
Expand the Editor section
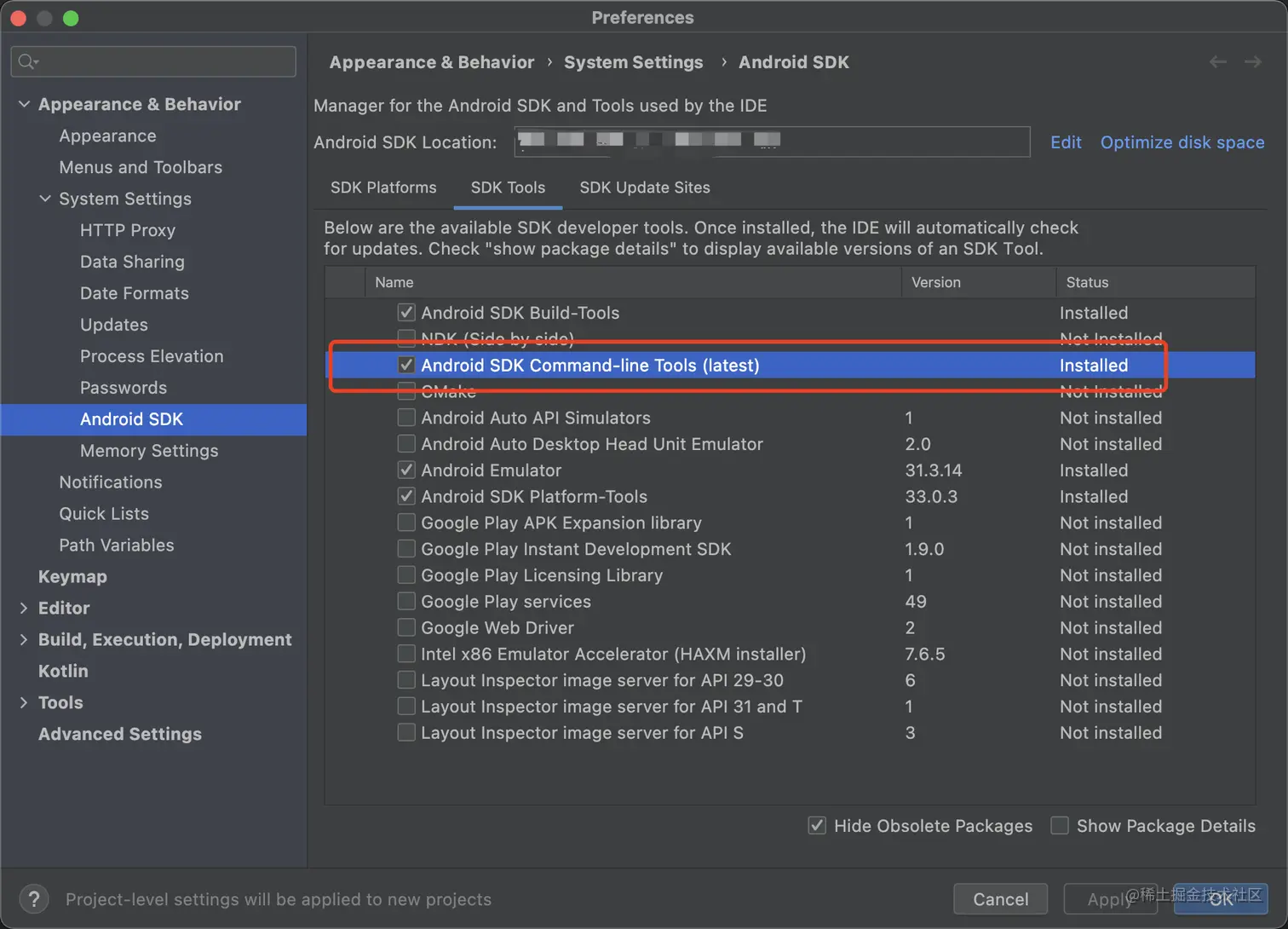(x=24, y=608)
